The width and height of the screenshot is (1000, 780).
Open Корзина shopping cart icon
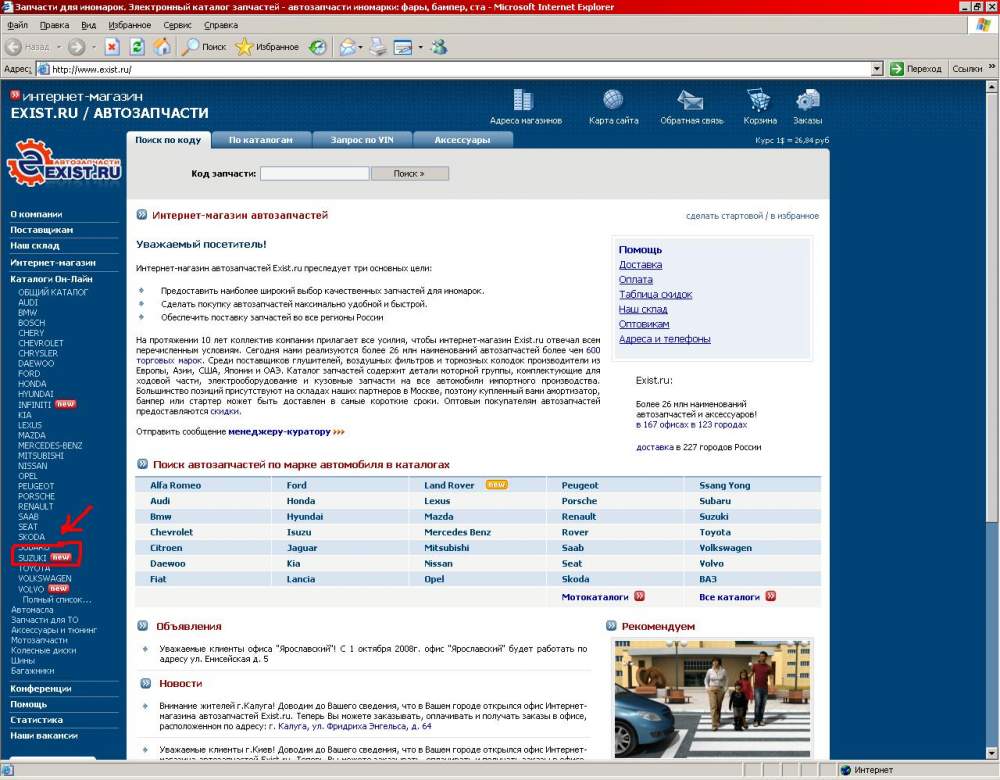(x=759, y=99)
